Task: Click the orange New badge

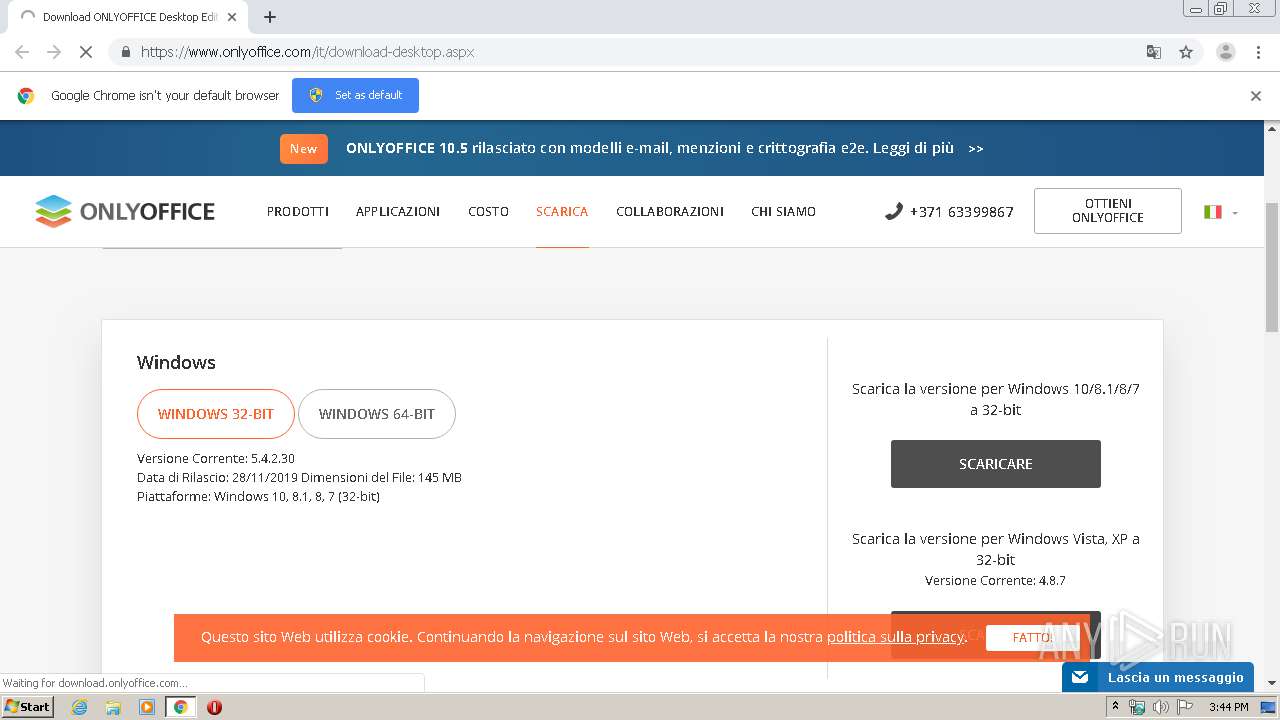Action: [304, 148]
